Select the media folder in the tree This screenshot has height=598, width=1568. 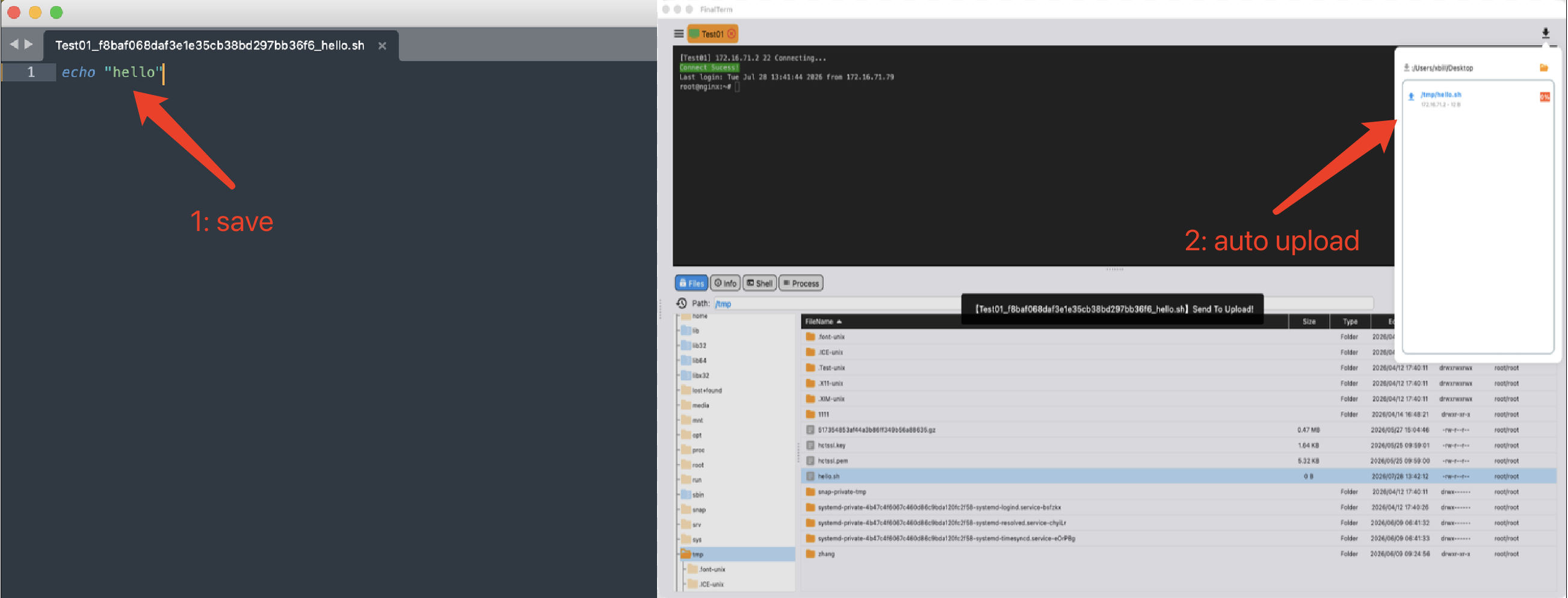tap(696, 405)
